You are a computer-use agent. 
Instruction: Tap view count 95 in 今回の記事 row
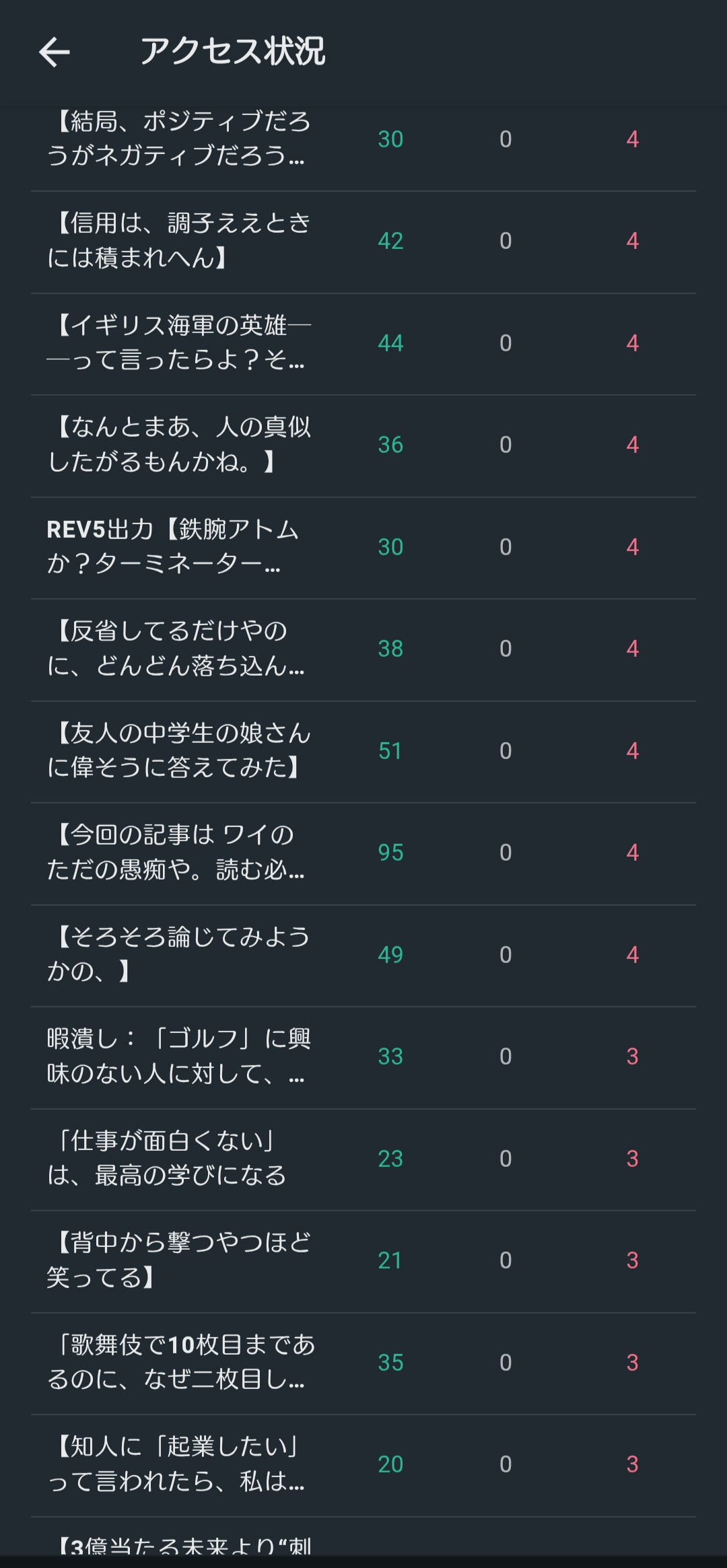click(390, 853)
